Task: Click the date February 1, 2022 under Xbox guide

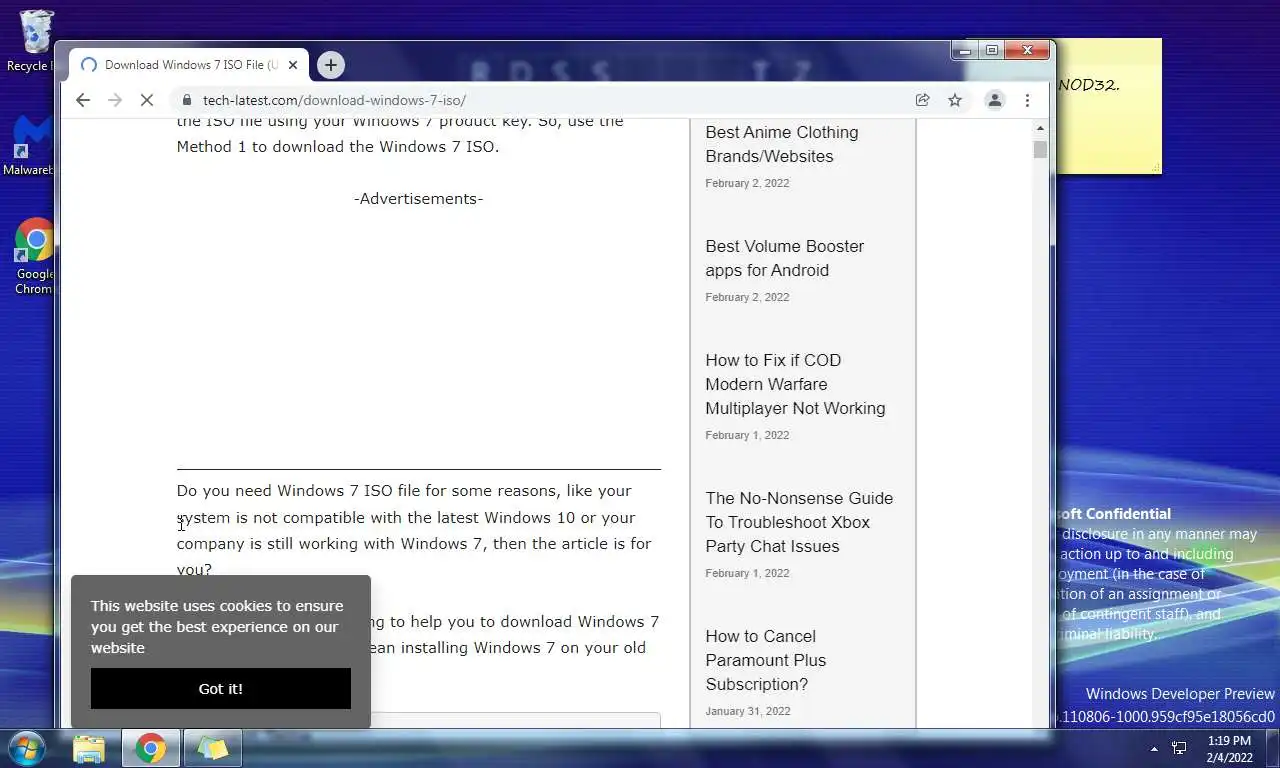Action: coord(747,573)
